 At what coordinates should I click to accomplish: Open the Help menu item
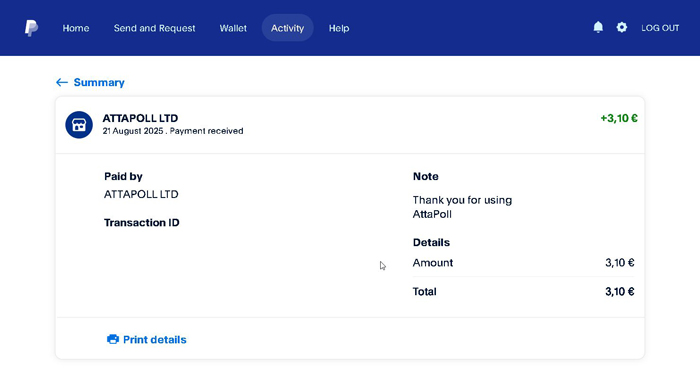click(x=339, y=28)
